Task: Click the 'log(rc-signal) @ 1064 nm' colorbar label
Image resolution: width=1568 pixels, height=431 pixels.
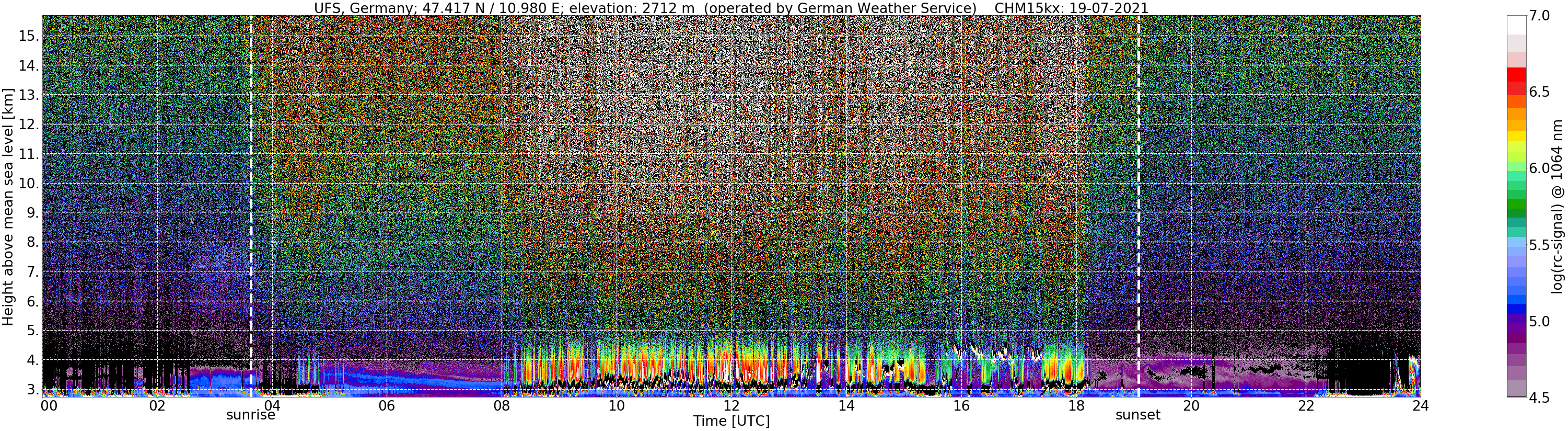Action: 1558,206
